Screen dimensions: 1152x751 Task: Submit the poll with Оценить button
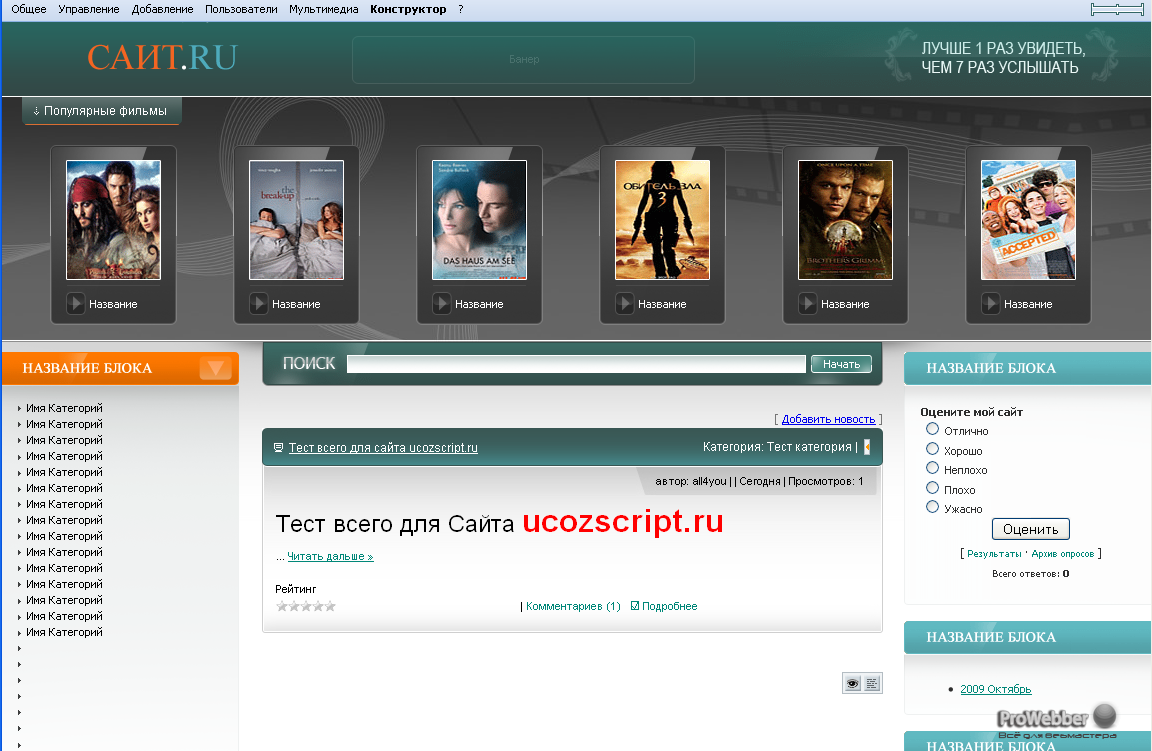point(1031,529)
